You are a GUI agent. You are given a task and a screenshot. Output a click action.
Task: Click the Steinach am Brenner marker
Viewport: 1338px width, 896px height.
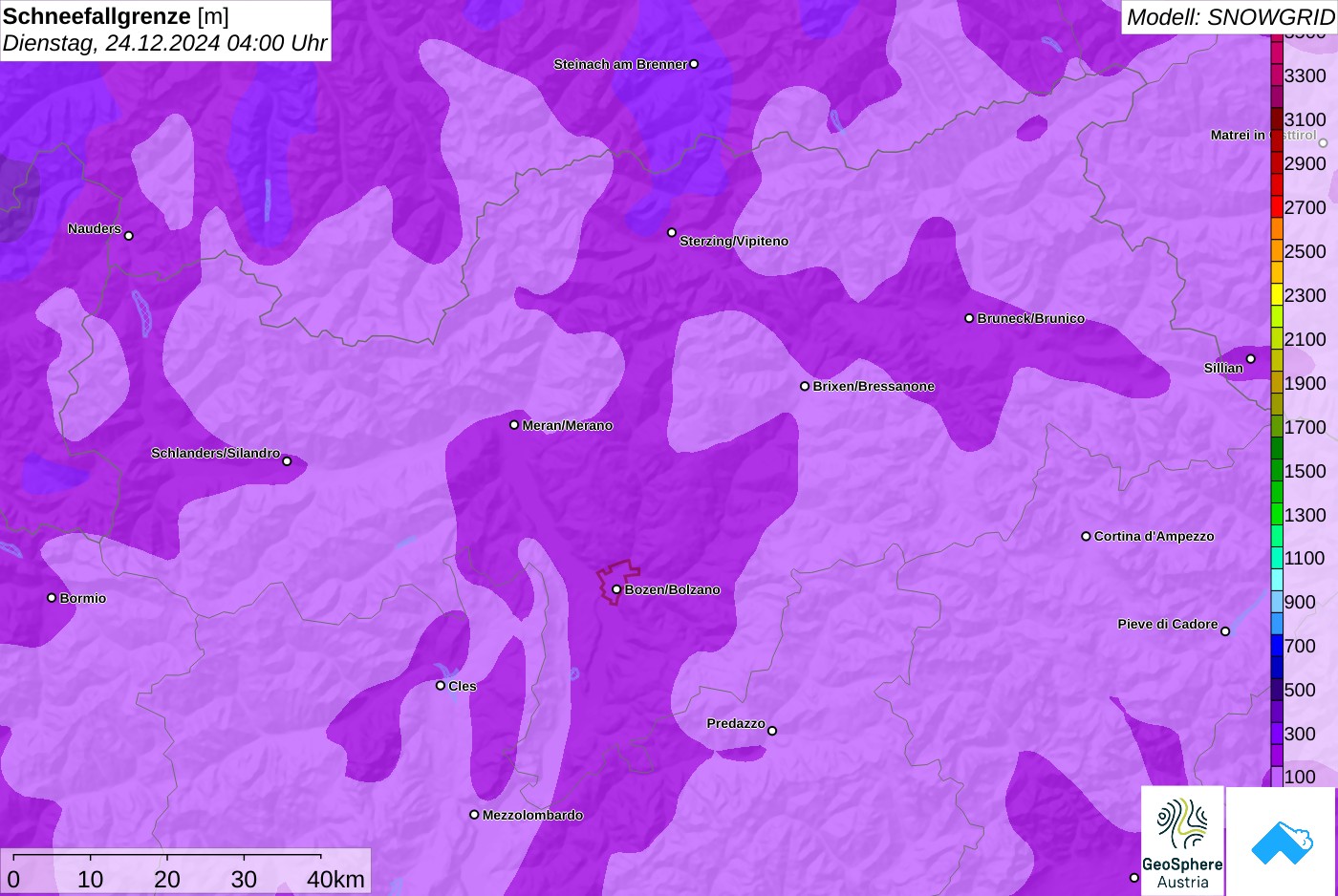point(694,64)
